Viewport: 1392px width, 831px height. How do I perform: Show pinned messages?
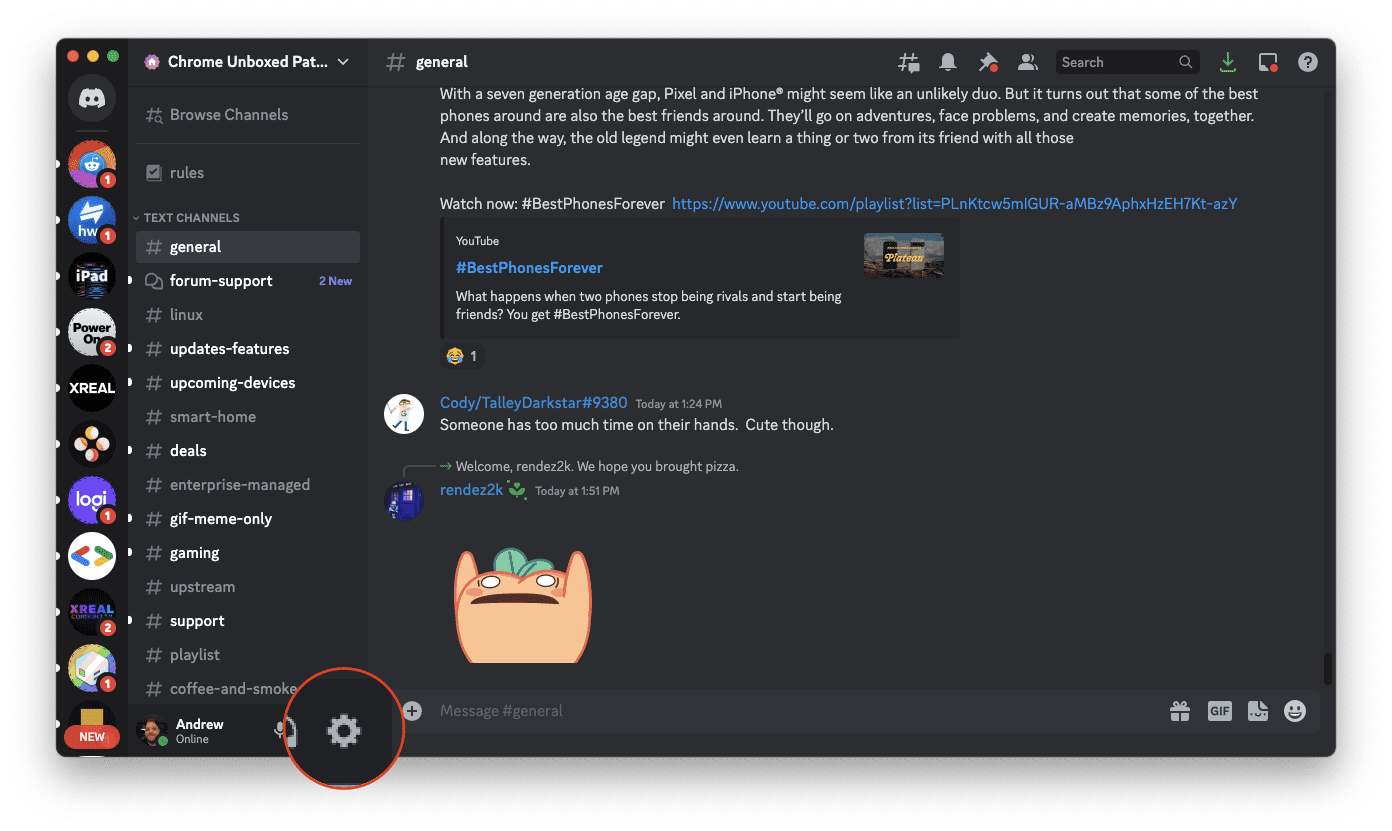[988, 62]
